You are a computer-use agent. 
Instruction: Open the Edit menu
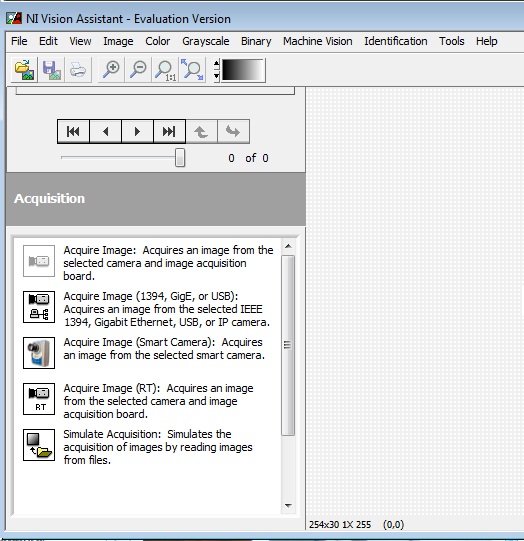click(48, 41)
